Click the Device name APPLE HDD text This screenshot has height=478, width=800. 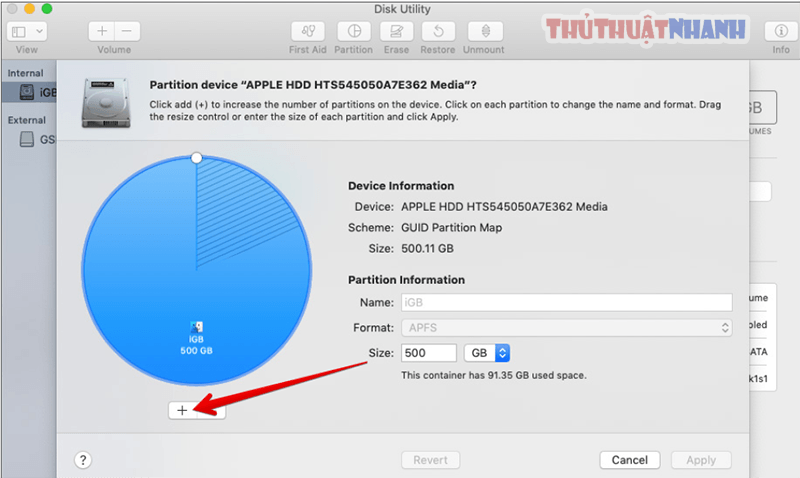(504, 207)
